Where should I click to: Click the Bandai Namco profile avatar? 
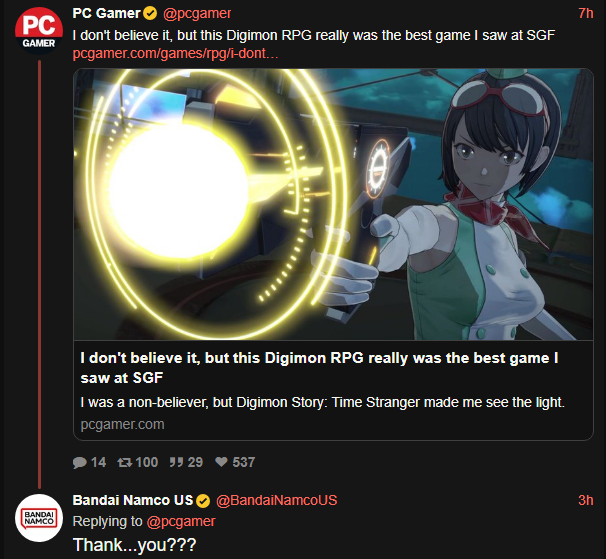tap(39, 518)
